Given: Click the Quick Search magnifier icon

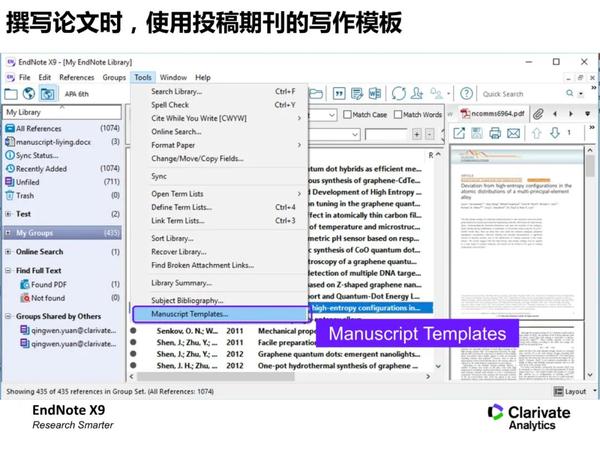Looking at the screenshot, I should [x=569, y=93].
